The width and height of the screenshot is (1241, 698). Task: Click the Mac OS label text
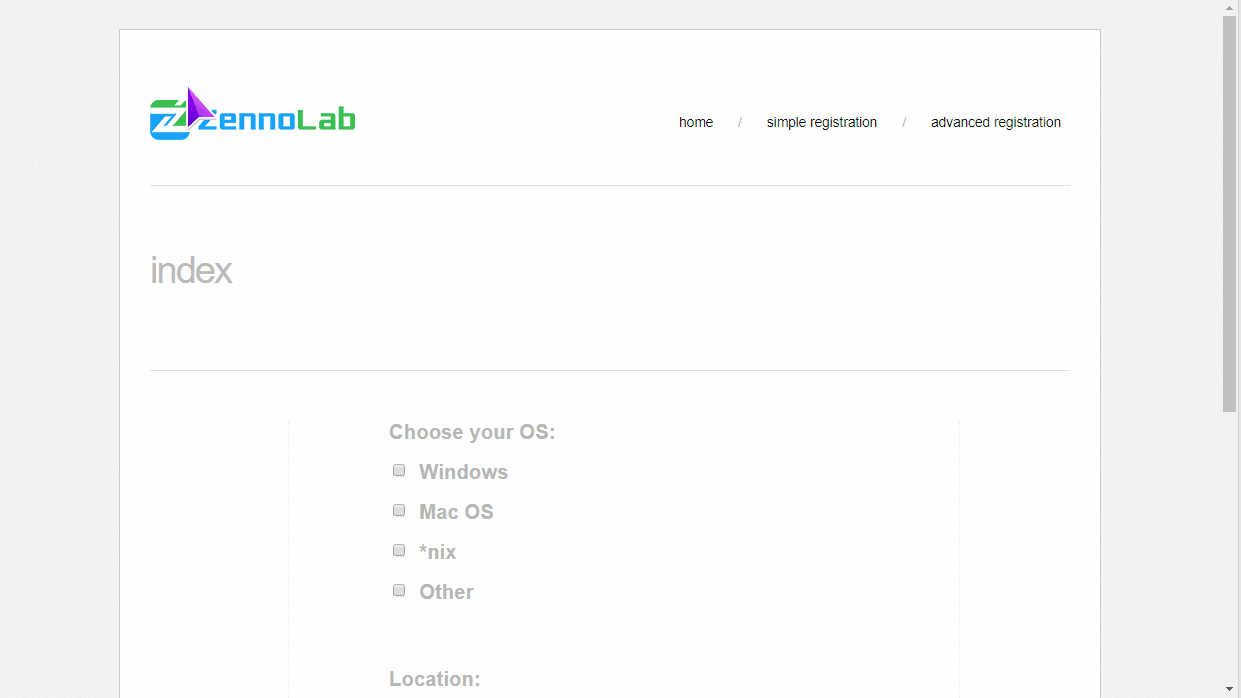[456, 511]
